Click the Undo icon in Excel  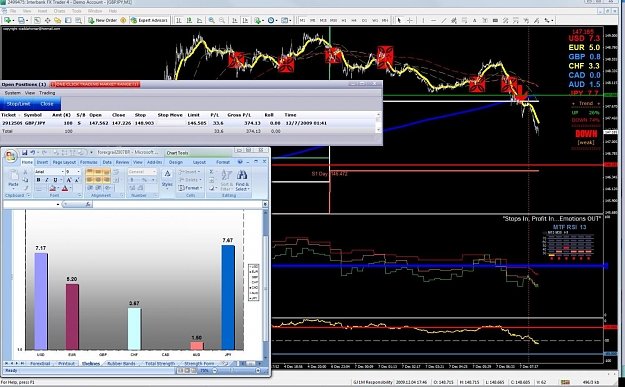33,153
